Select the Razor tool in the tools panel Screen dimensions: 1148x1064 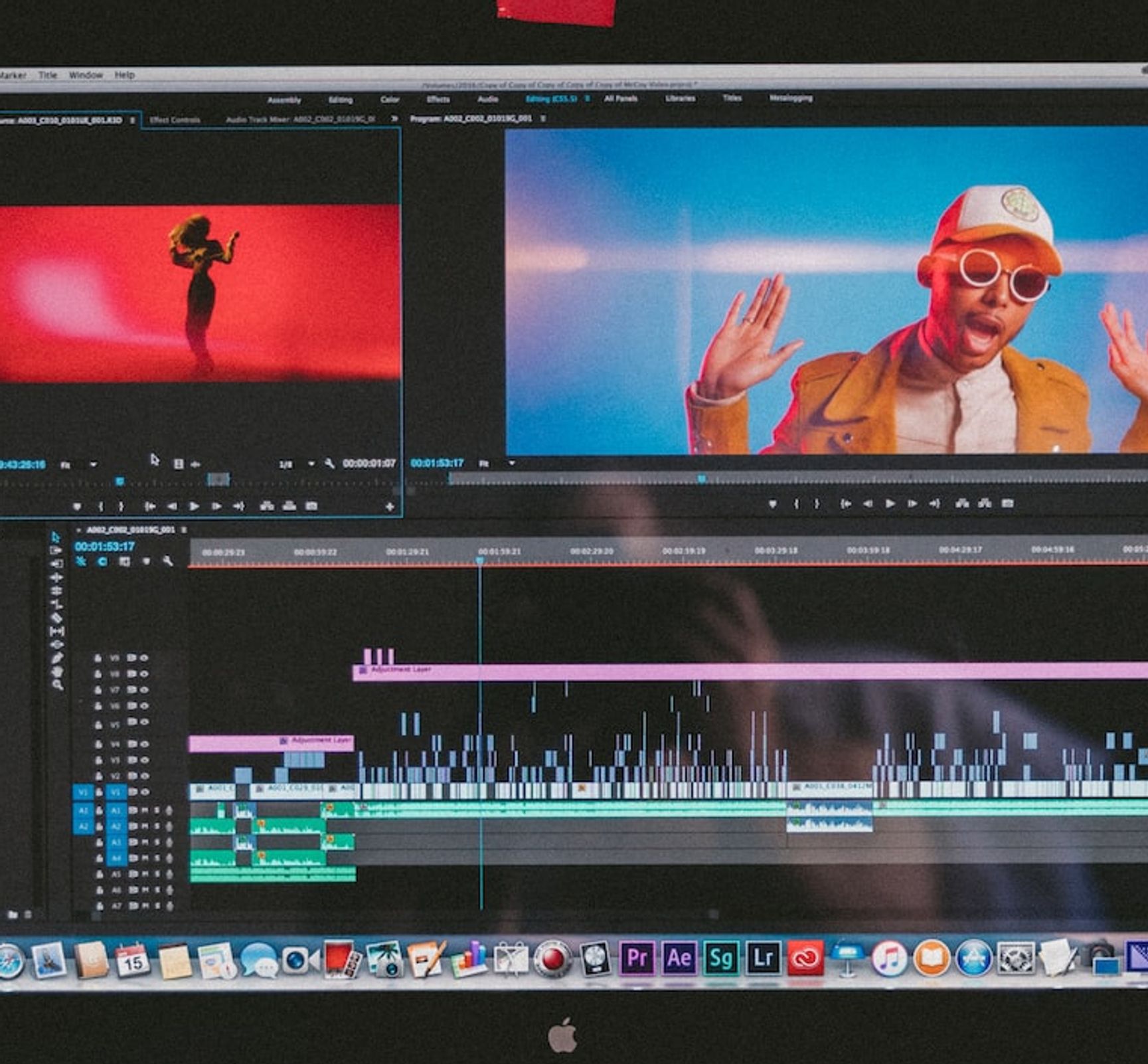tap(56, 618)
